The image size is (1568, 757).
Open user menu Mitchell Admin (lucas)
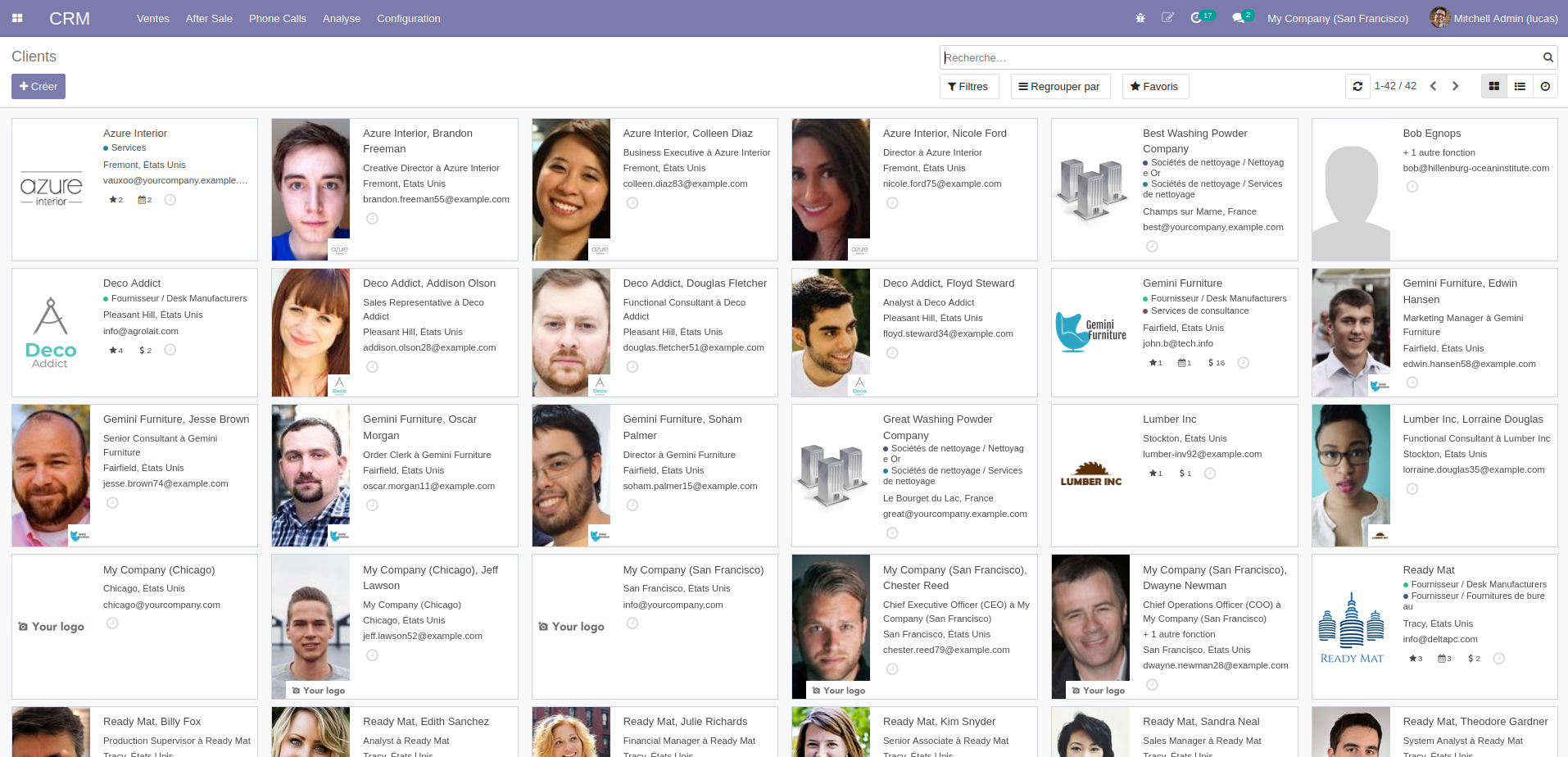point(1493,18)
